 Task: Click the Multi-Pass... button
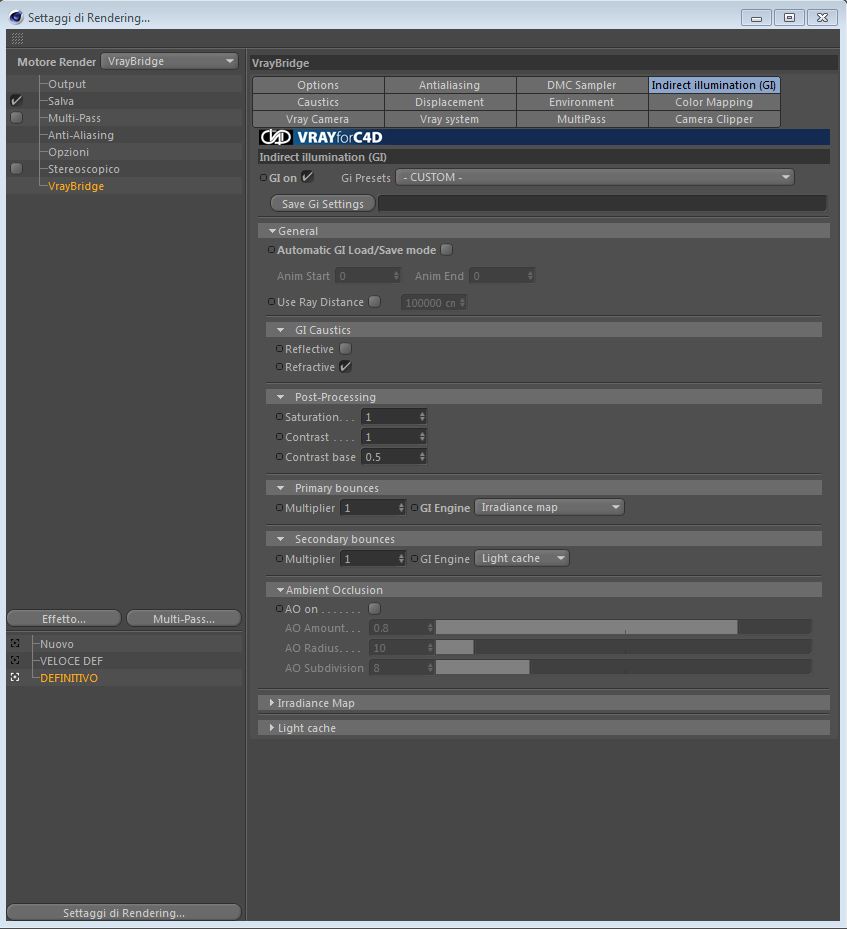point(184,619)
